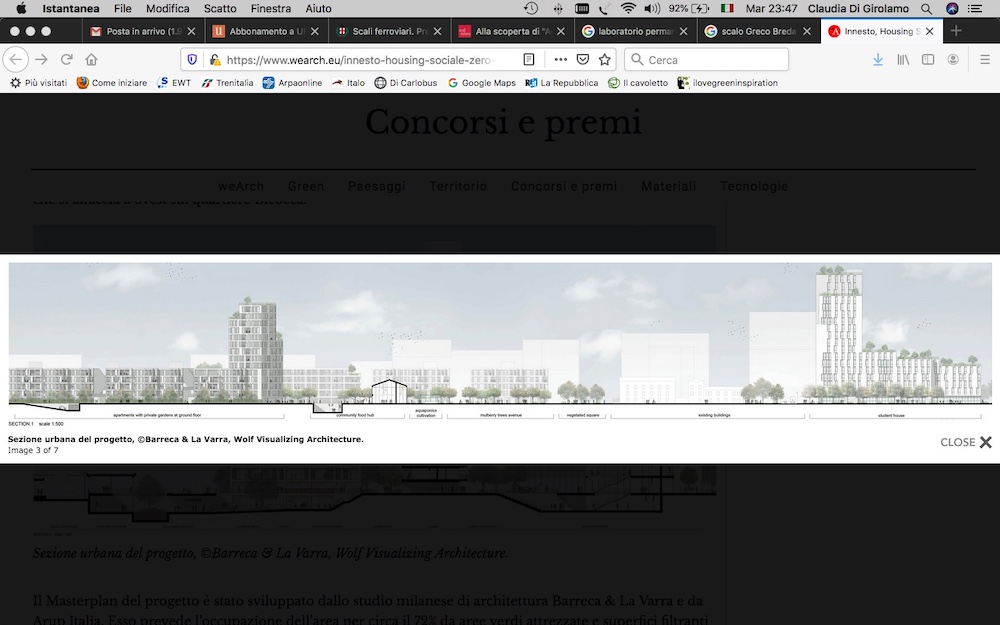This screenshot has width=1000, height=625.
Task: Open the Scatto menu
Action: tap(220, 8)
